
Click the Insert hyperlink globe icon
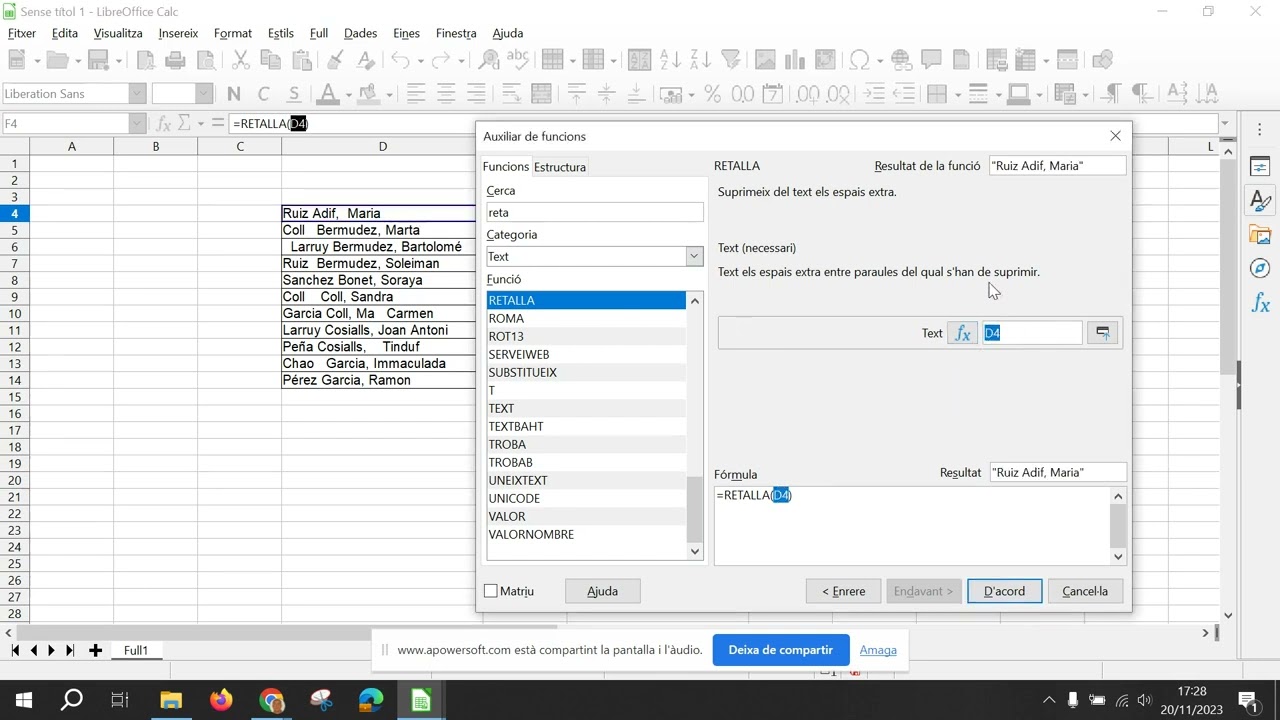click(x=901, y=60)
